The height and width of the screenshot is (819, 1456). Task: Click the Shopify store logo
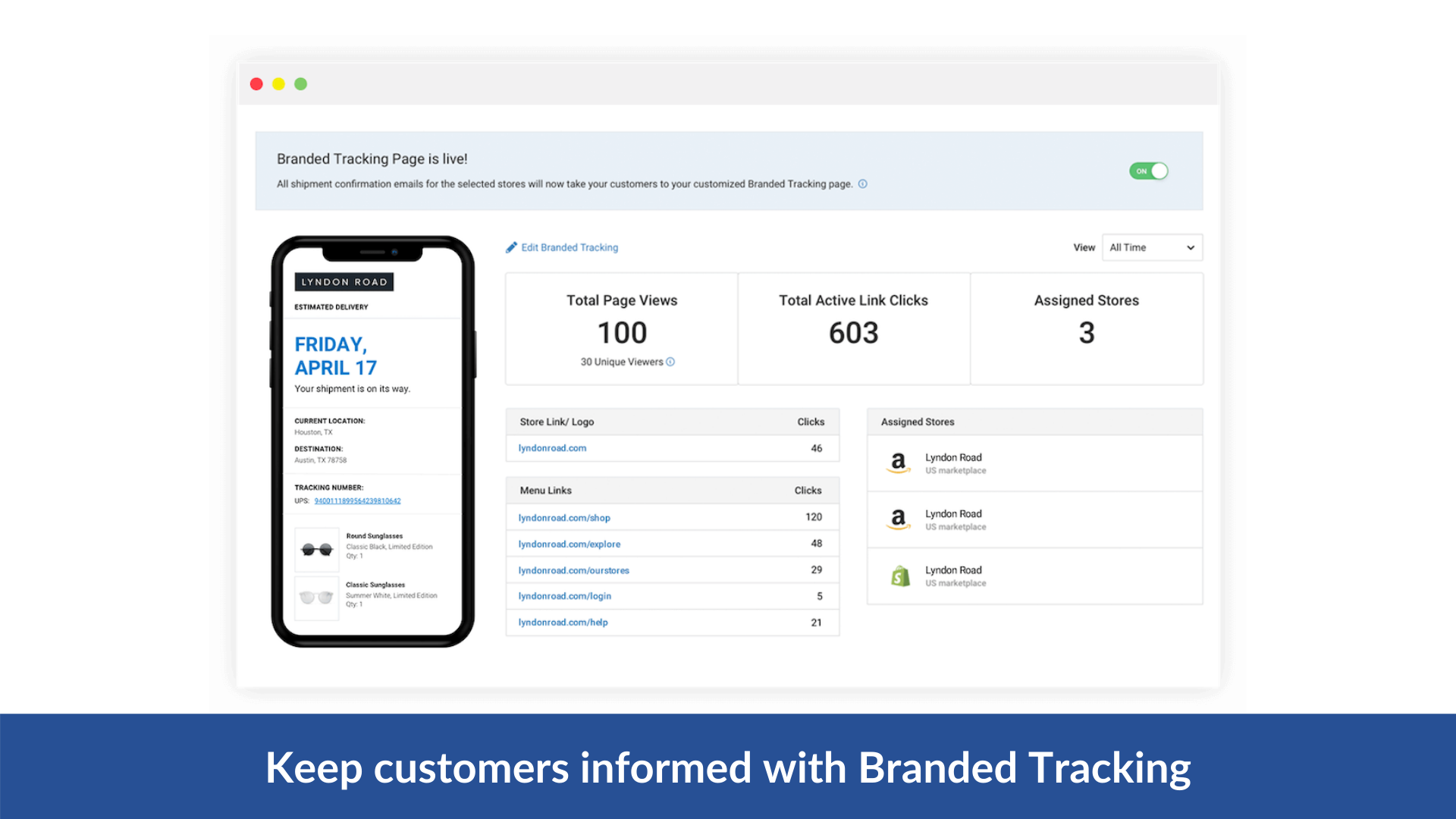coord(900,576)
